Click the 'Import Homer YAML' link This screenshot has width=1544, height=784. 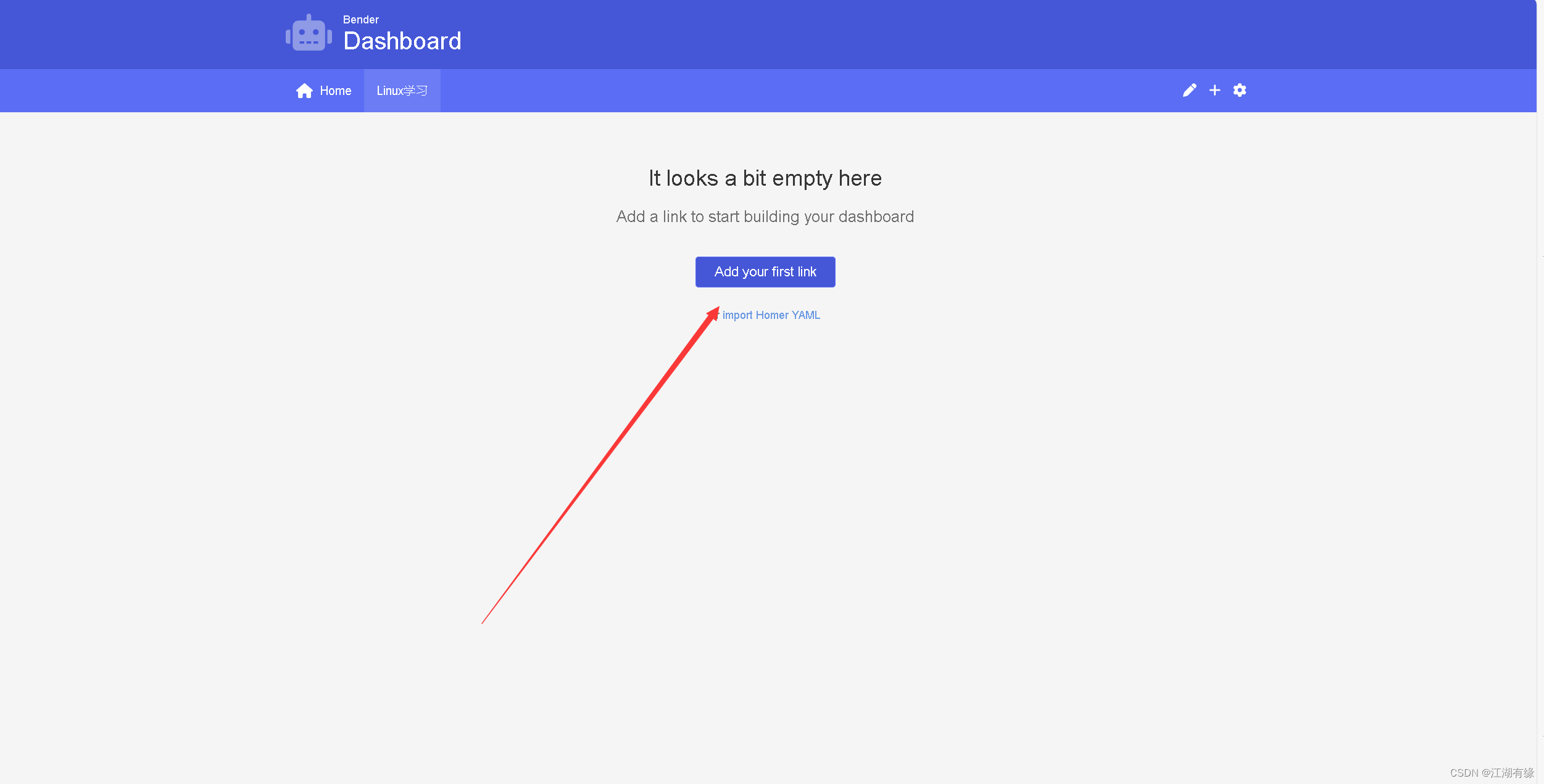click(x=771, y=314)
